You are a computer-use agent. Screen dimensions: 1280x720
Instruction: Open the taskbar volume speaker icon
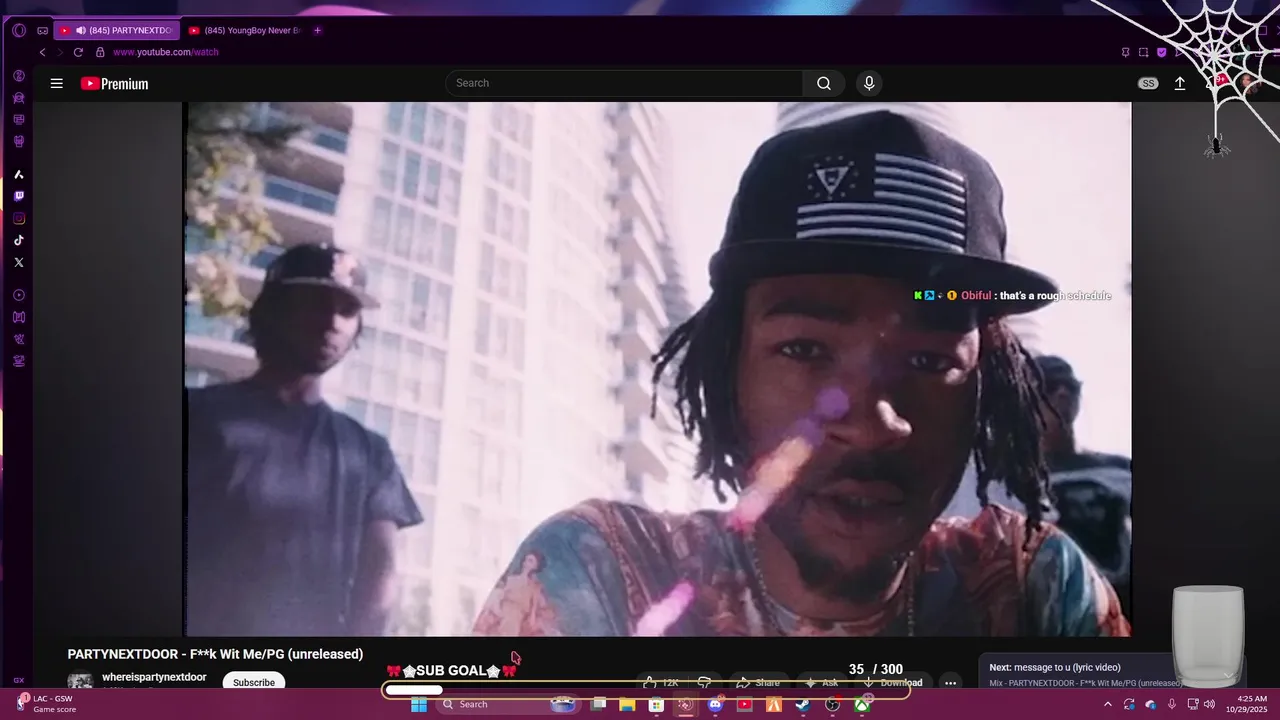click(x=1209, y=704)
